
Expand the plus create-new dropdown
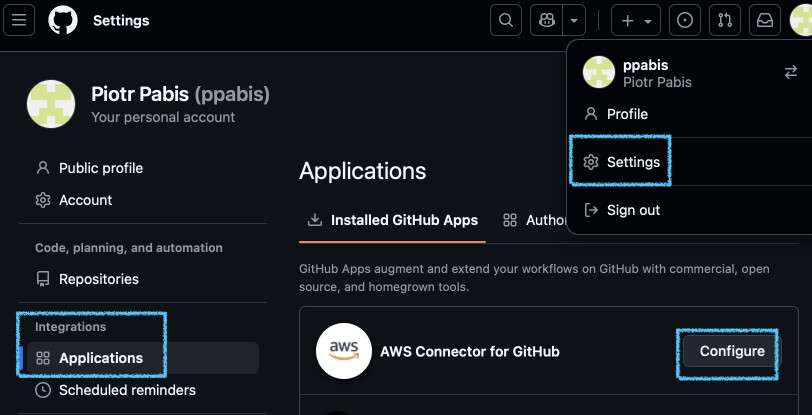[x=637, y=20]
